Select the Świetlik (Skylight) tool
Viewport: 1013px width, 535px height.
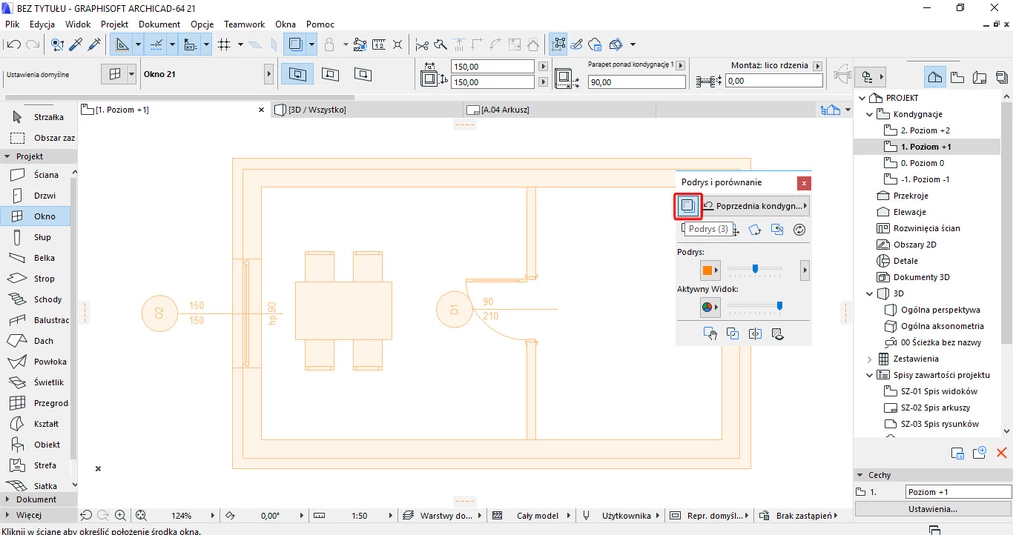point(36,382)
